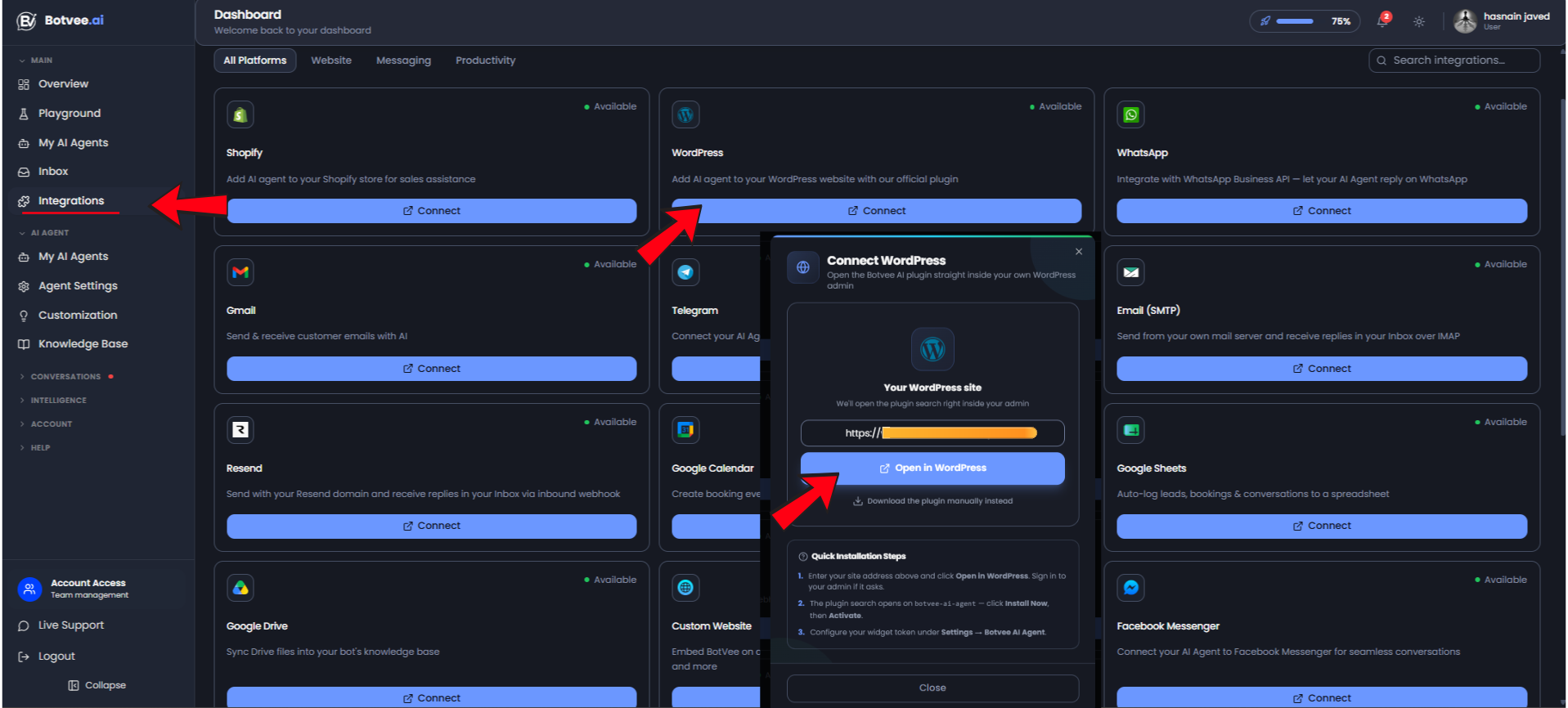Switch to the Website tab
The width and height of the screenshot is (1568, 708).
(331, 60)
